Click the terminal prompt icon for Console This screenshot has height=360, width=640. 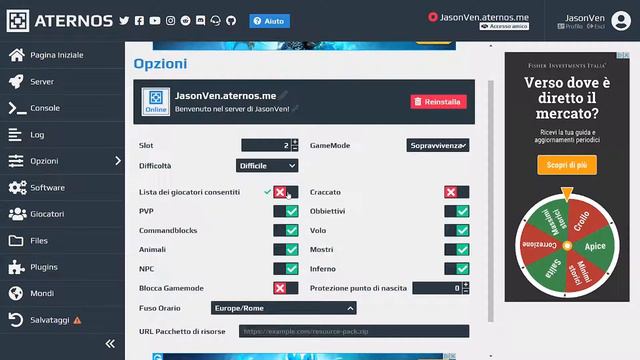pos(17,108)
